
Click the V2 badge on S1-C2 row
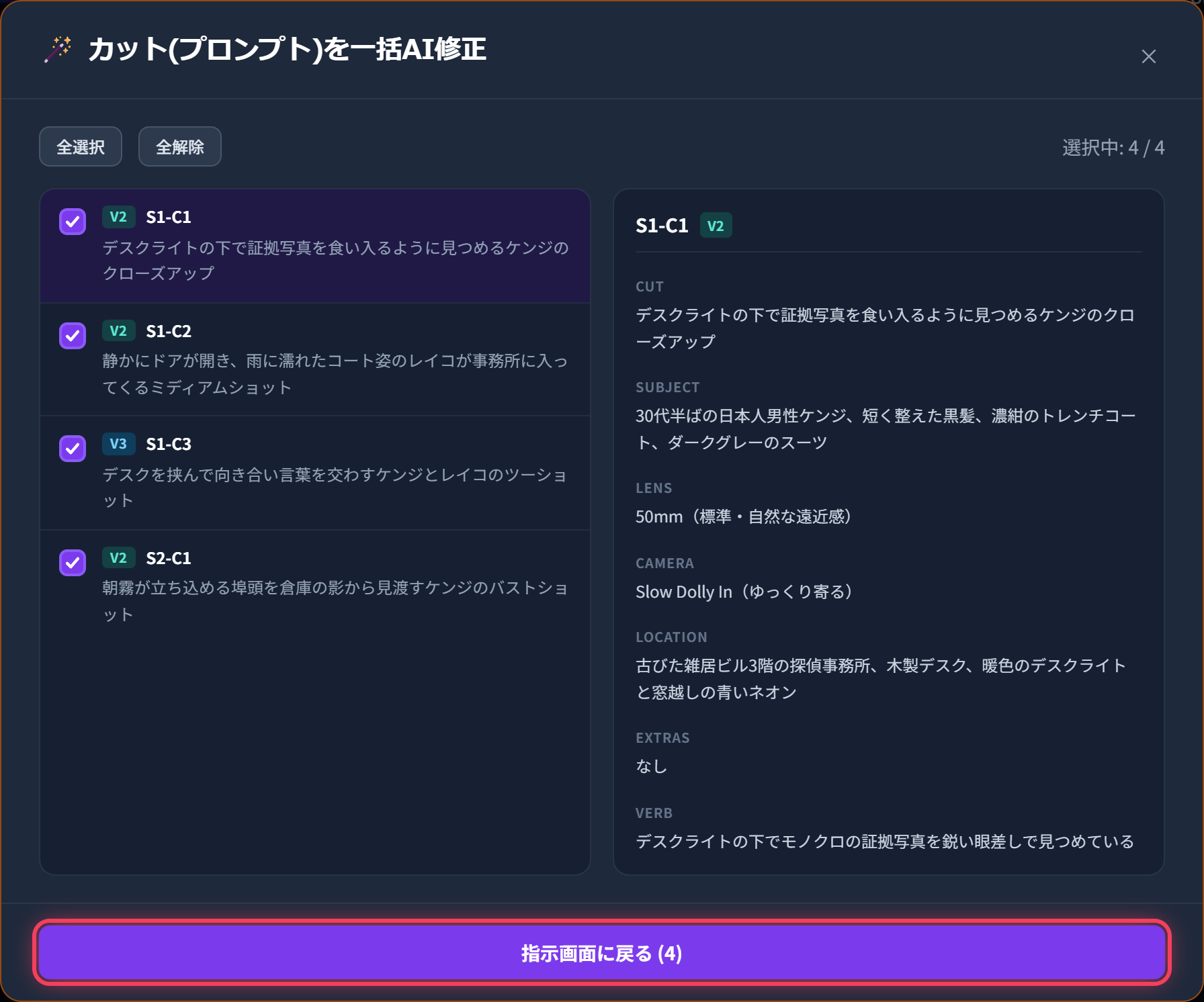118,331
